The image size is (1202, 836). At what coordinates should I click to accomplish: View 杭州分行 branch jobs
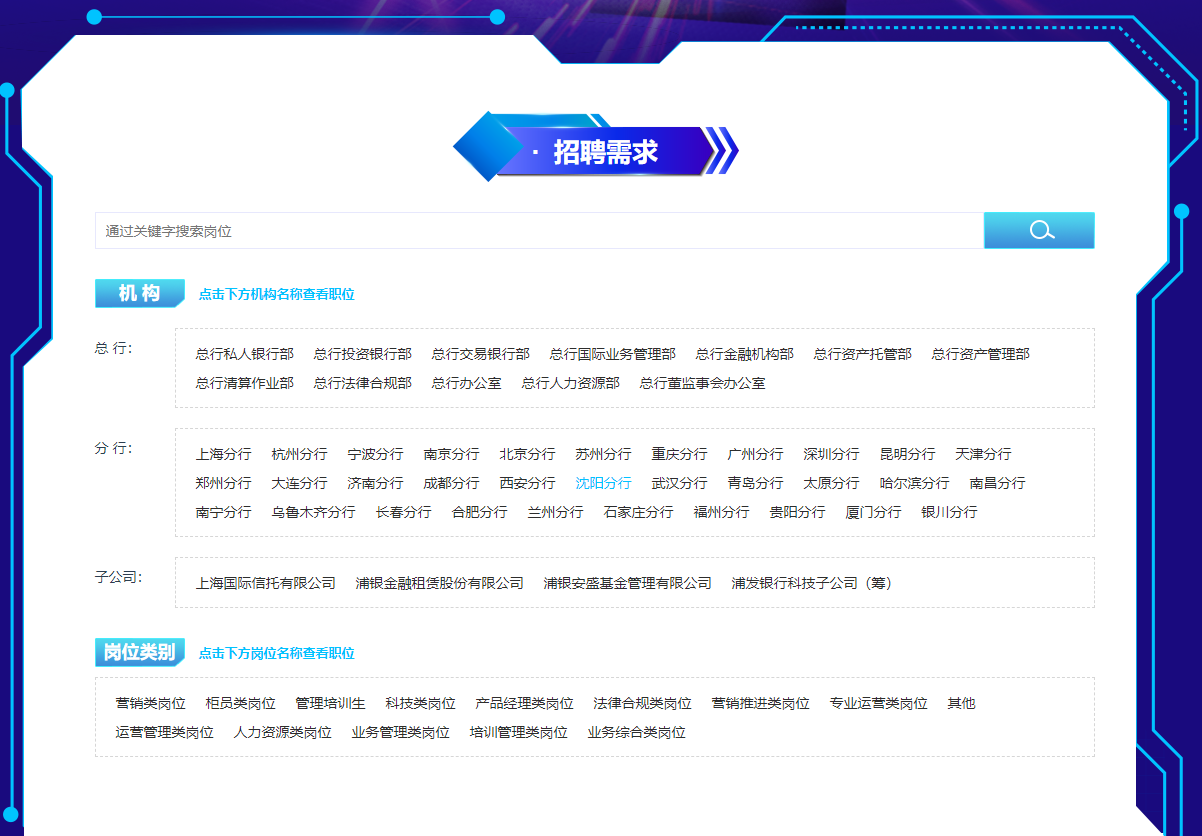coord(300,454)
